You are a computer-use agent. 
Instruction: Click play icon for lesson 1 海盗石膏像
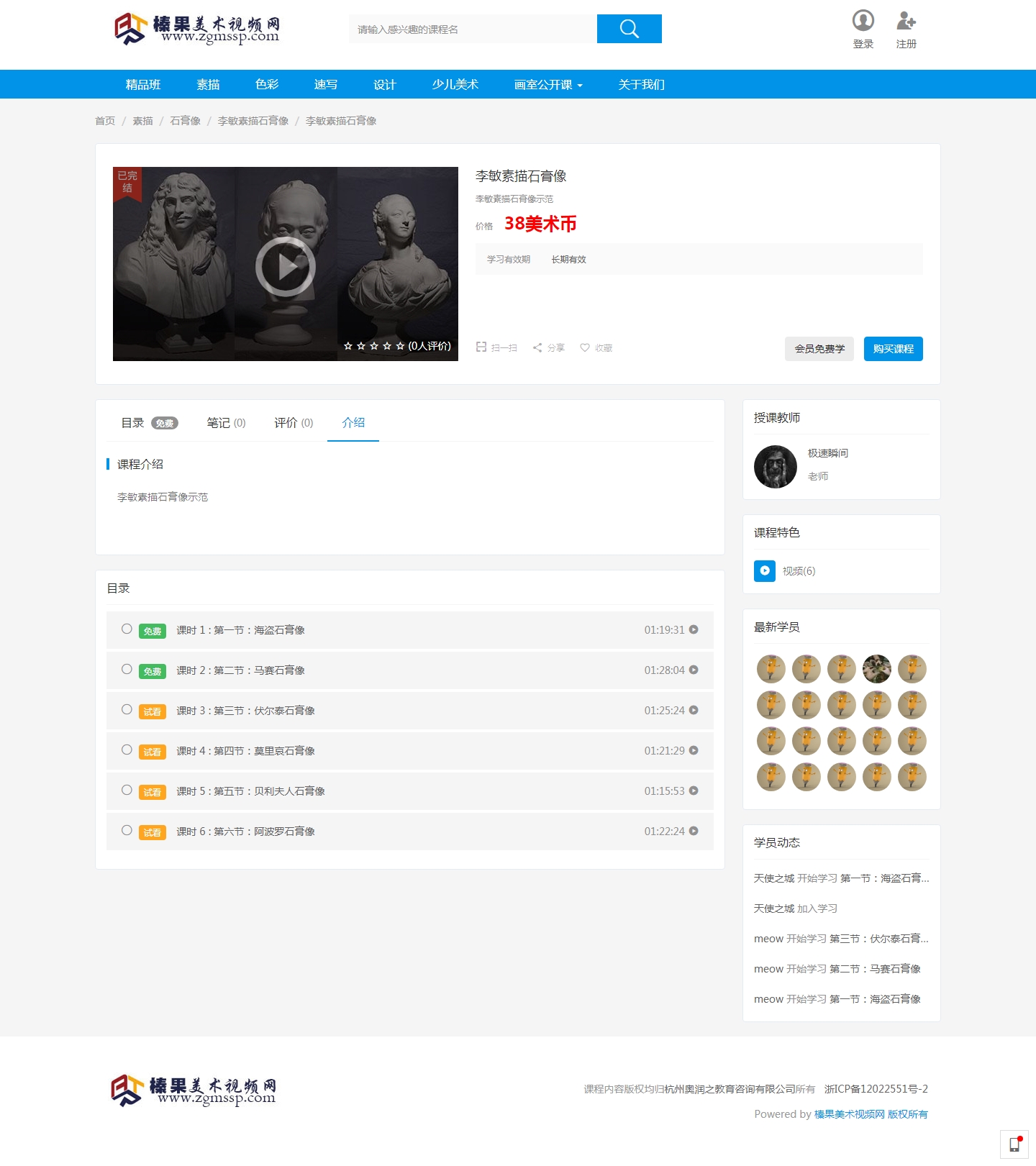[694, 629]
